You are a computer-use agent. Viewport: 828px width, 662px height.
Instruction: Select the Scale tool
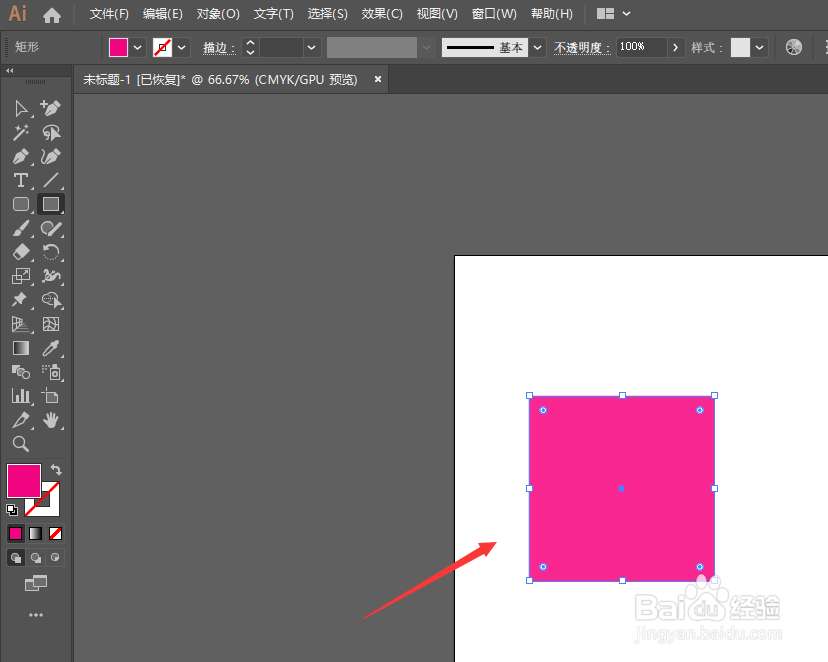[21, 276]
